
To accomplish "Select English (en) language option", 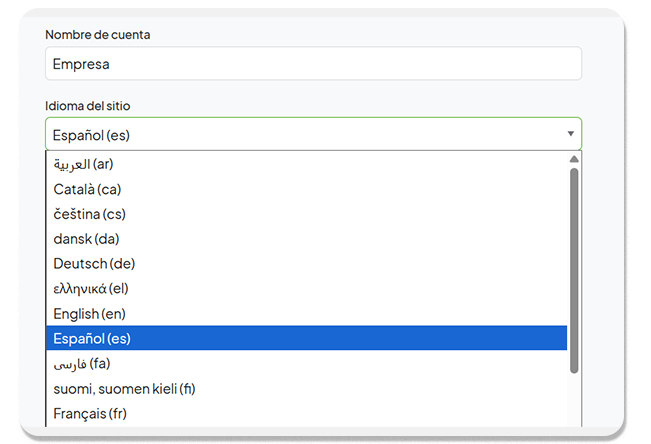I will pyautogui.click(x=90, y=314).
